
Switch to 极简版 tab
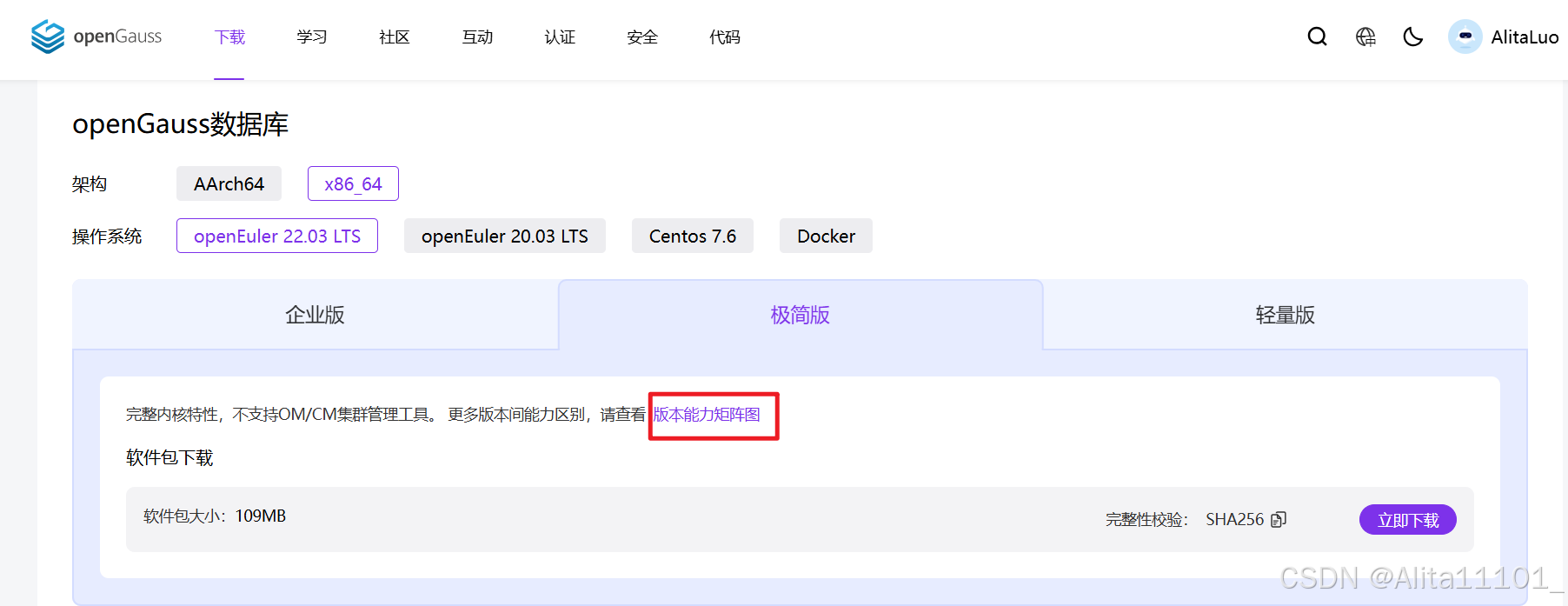point(800,315)
